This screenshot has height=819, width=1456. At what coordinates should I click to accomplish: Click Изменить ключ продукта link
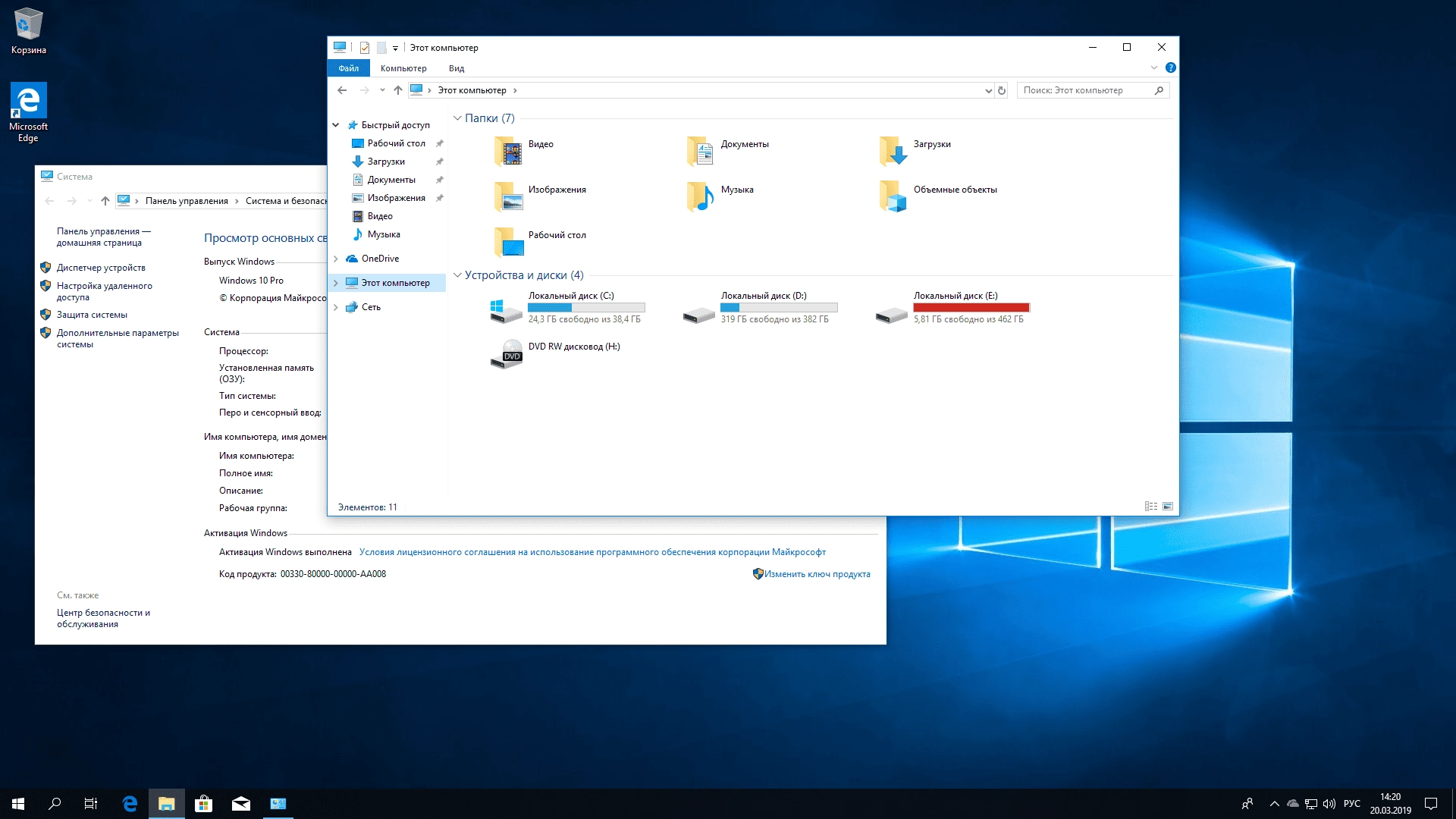pos(817,574)
